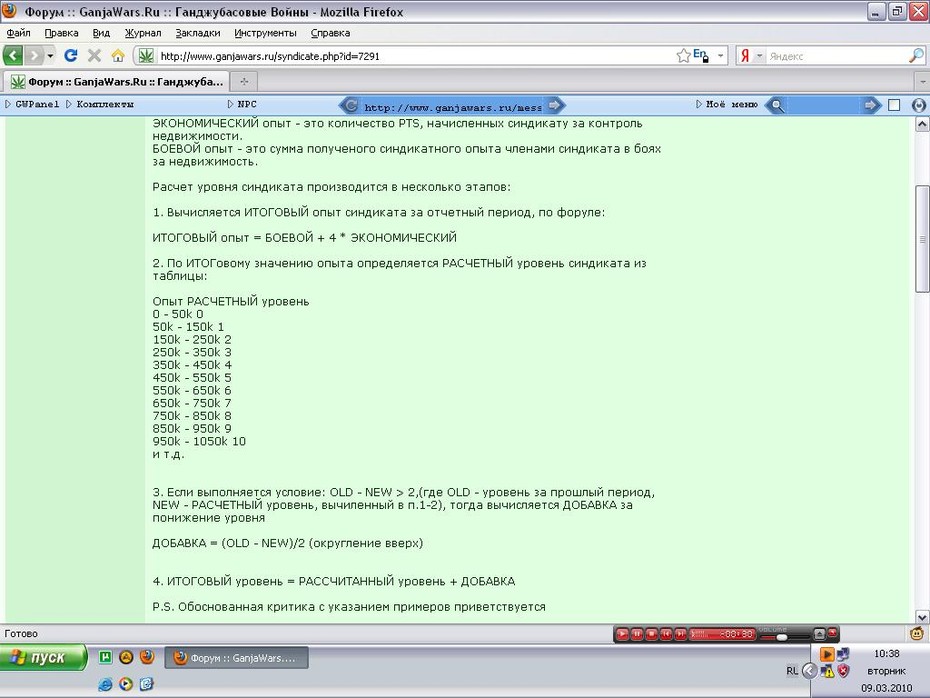Go to the Home page icon
Viewport: 930px width, 698px height.
coord(117,56)
